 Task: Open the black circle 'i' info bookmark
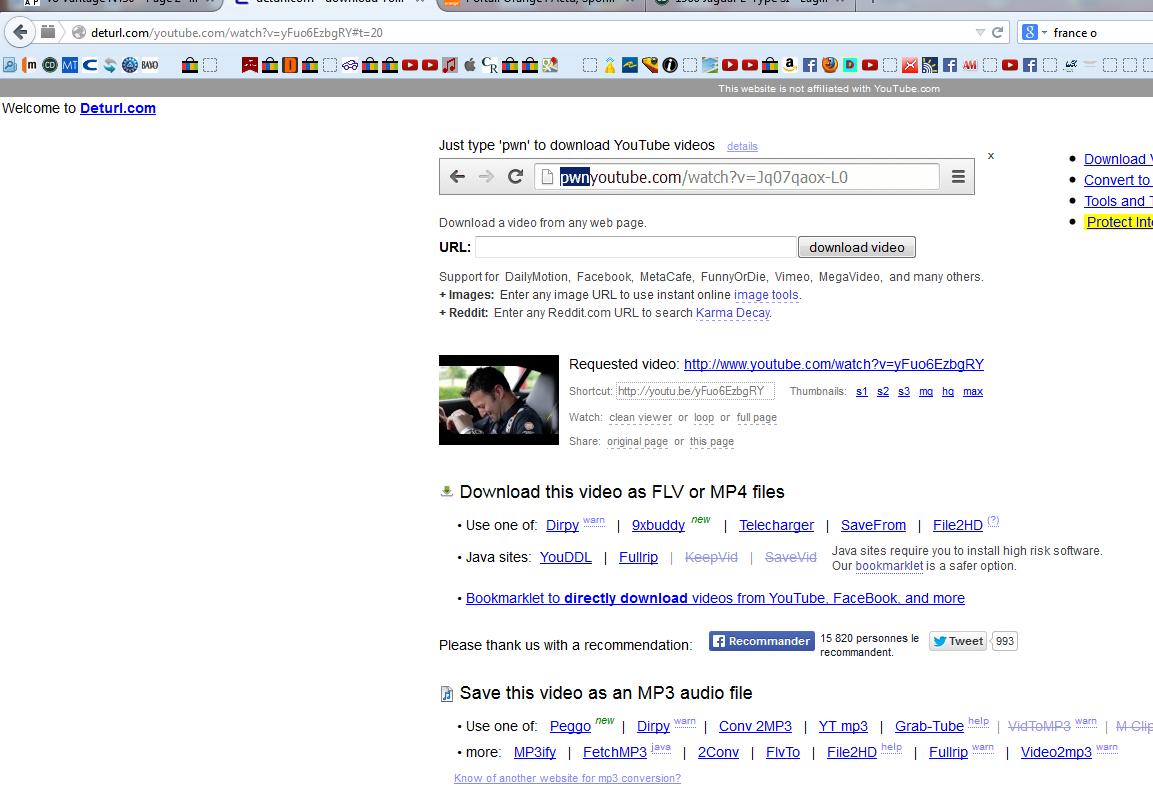click(x=670, y=65)
